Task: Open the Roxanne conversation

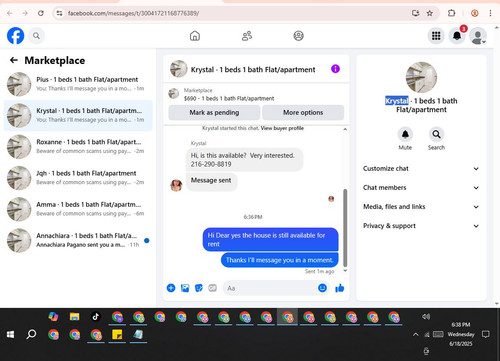Action: tap(78, 146)
